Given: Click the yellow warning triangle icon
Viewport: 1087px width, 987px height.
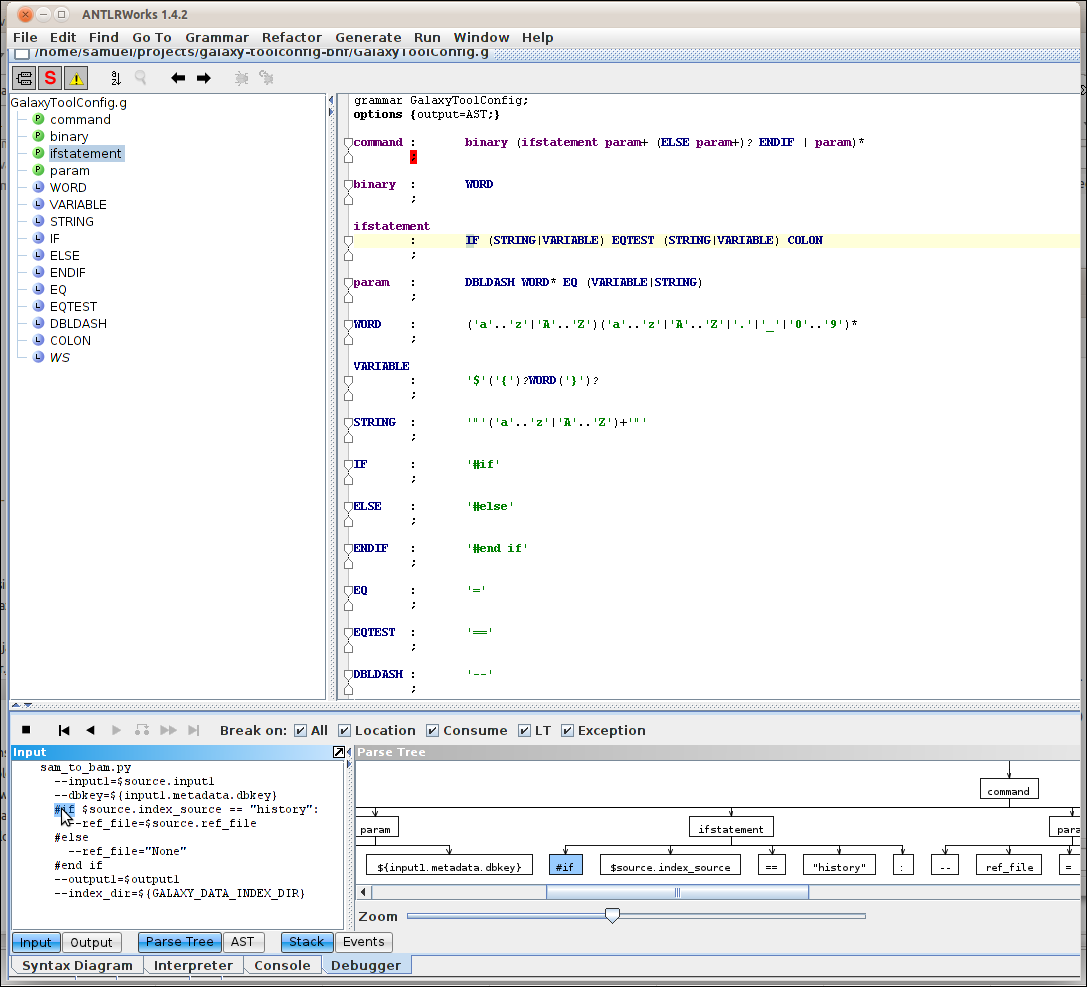Looking at the screenshot, I should coord(76,78).
